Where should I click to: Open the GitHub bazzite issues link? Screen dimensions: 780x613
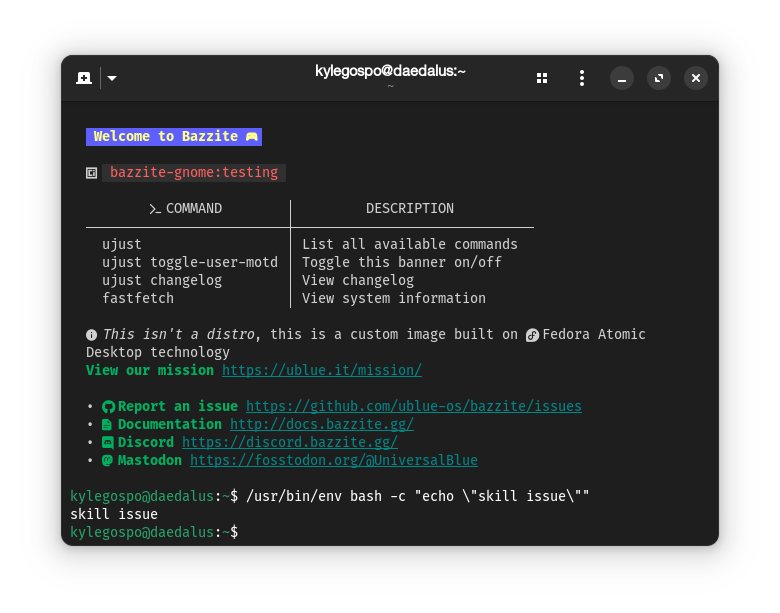pos(413,406)
